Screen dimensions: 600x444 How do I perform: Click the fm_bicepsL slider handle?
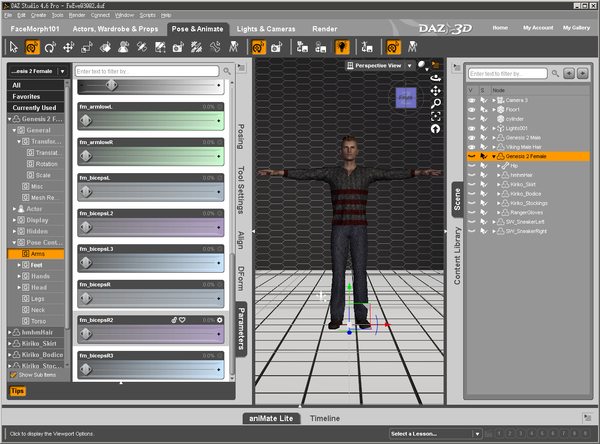pos(86,191)
